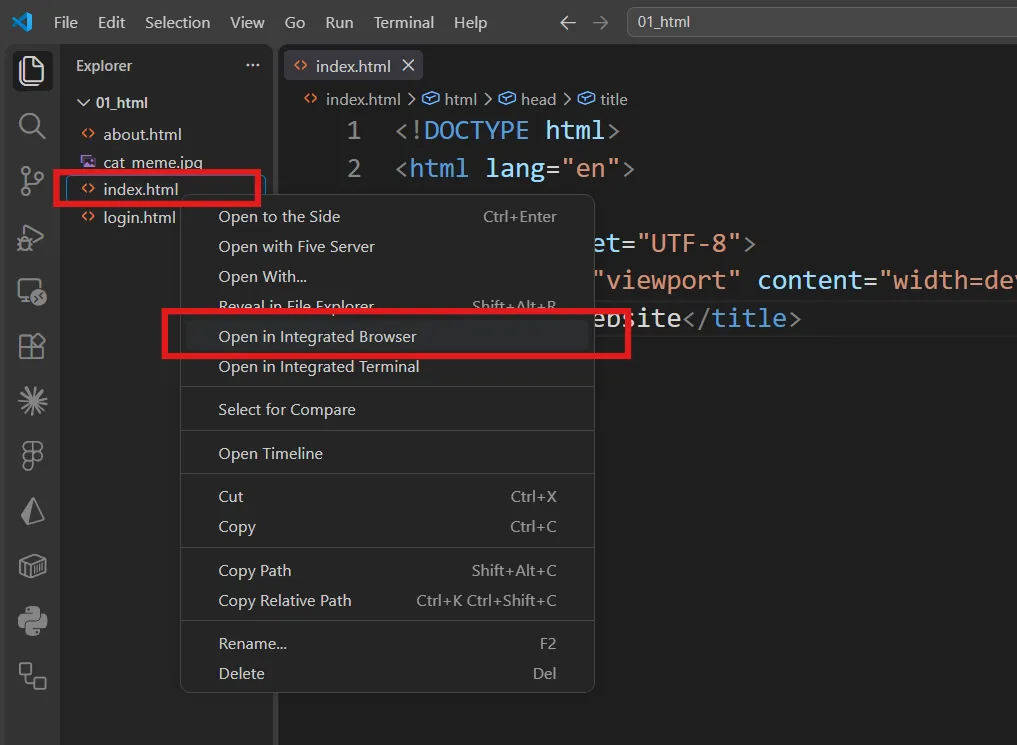Open about.html in the explorer

tap(142, 134)
